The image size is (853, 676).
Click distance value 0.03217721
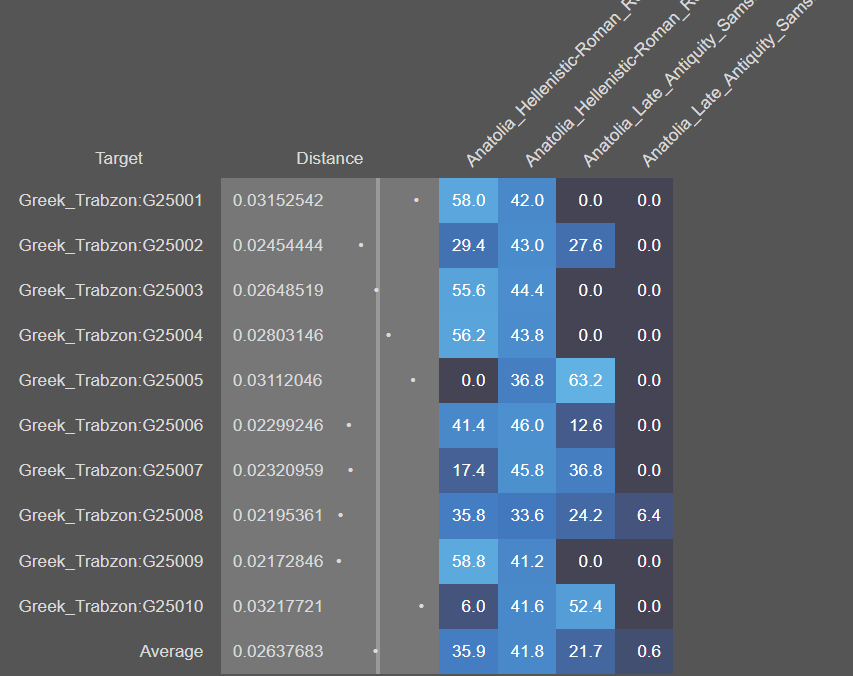tap(277, 606)
